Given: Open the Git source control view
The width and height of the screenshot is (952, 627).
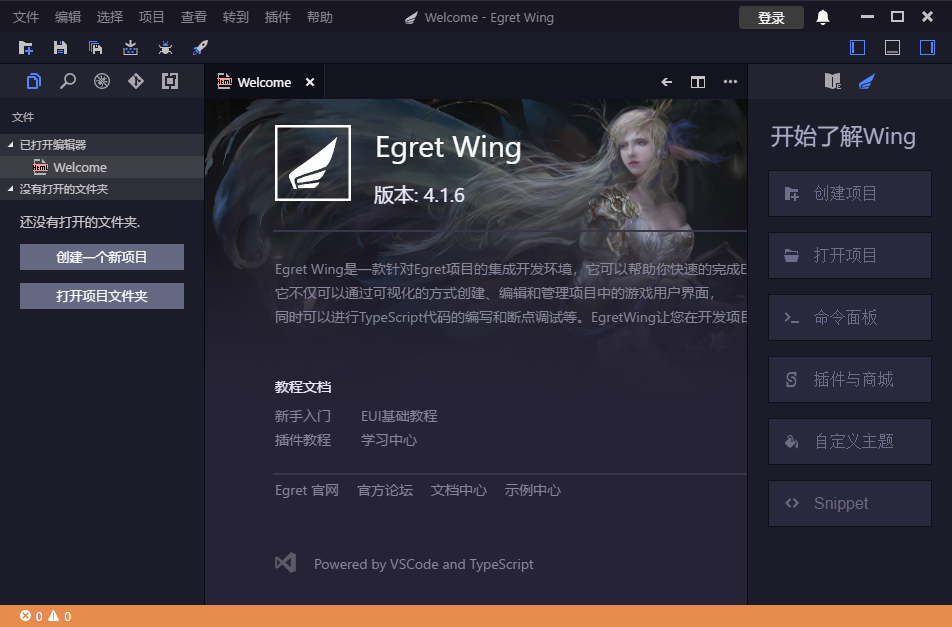Looking at the screenshot, I should 136,81.
